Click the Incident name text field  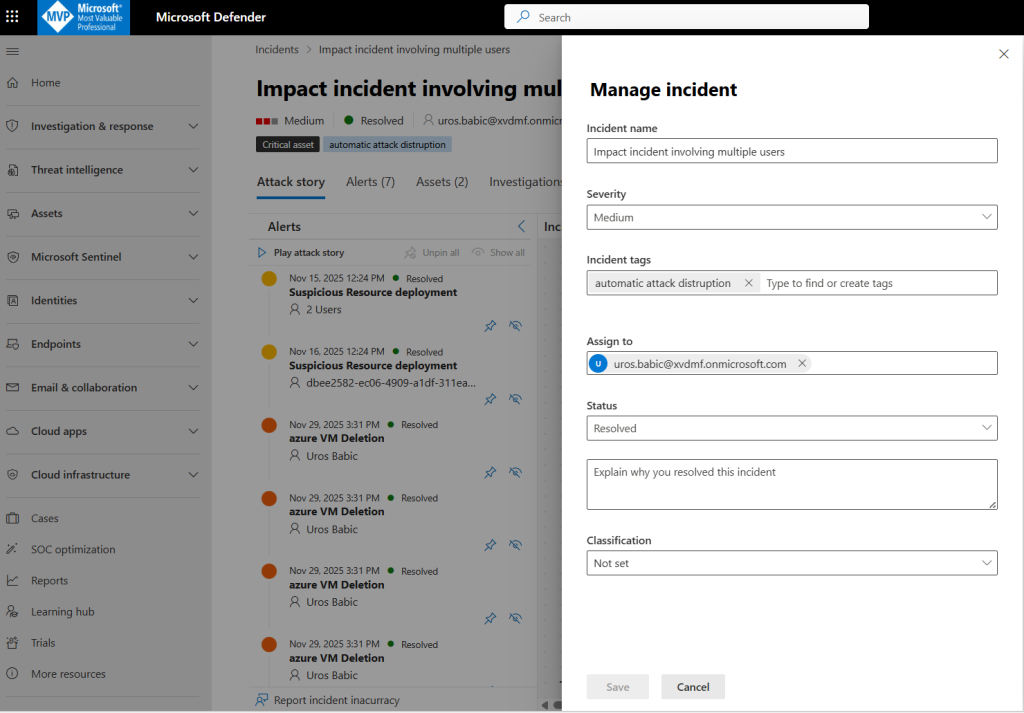coord(791,152)
